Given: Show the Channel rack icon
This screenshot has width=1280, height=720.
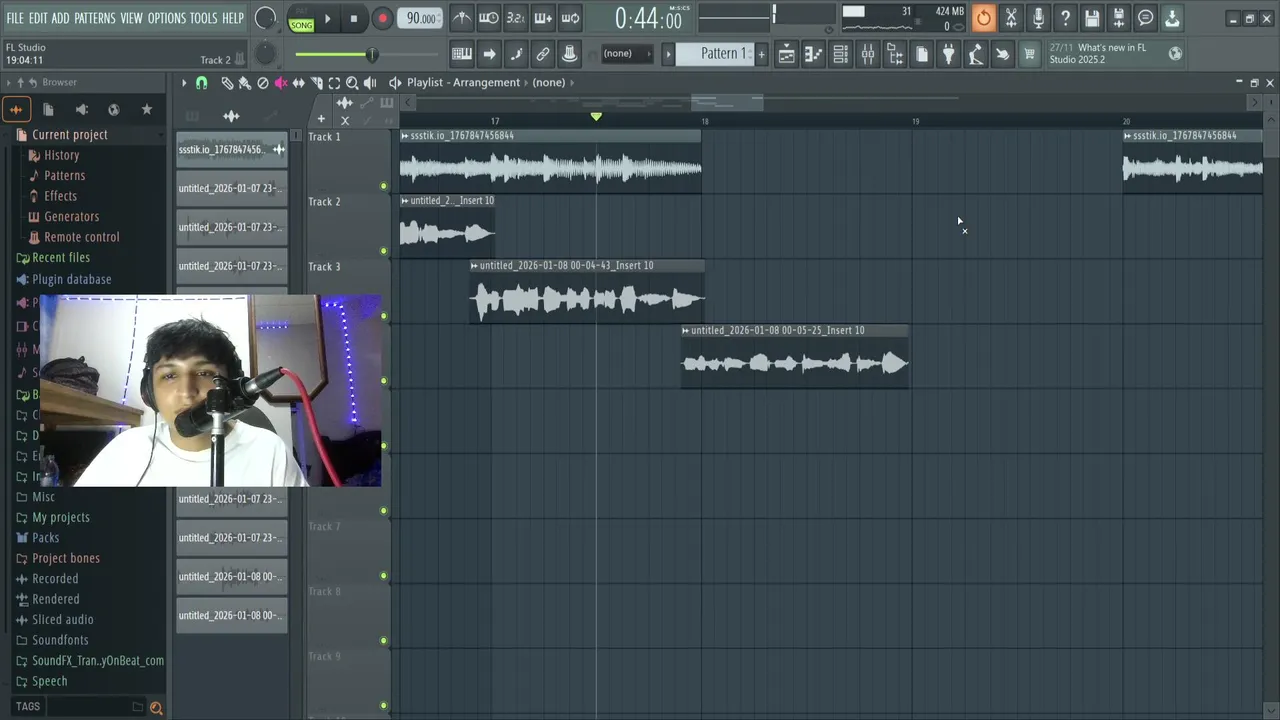Looking at the screenshot, I should coord(840,54).
